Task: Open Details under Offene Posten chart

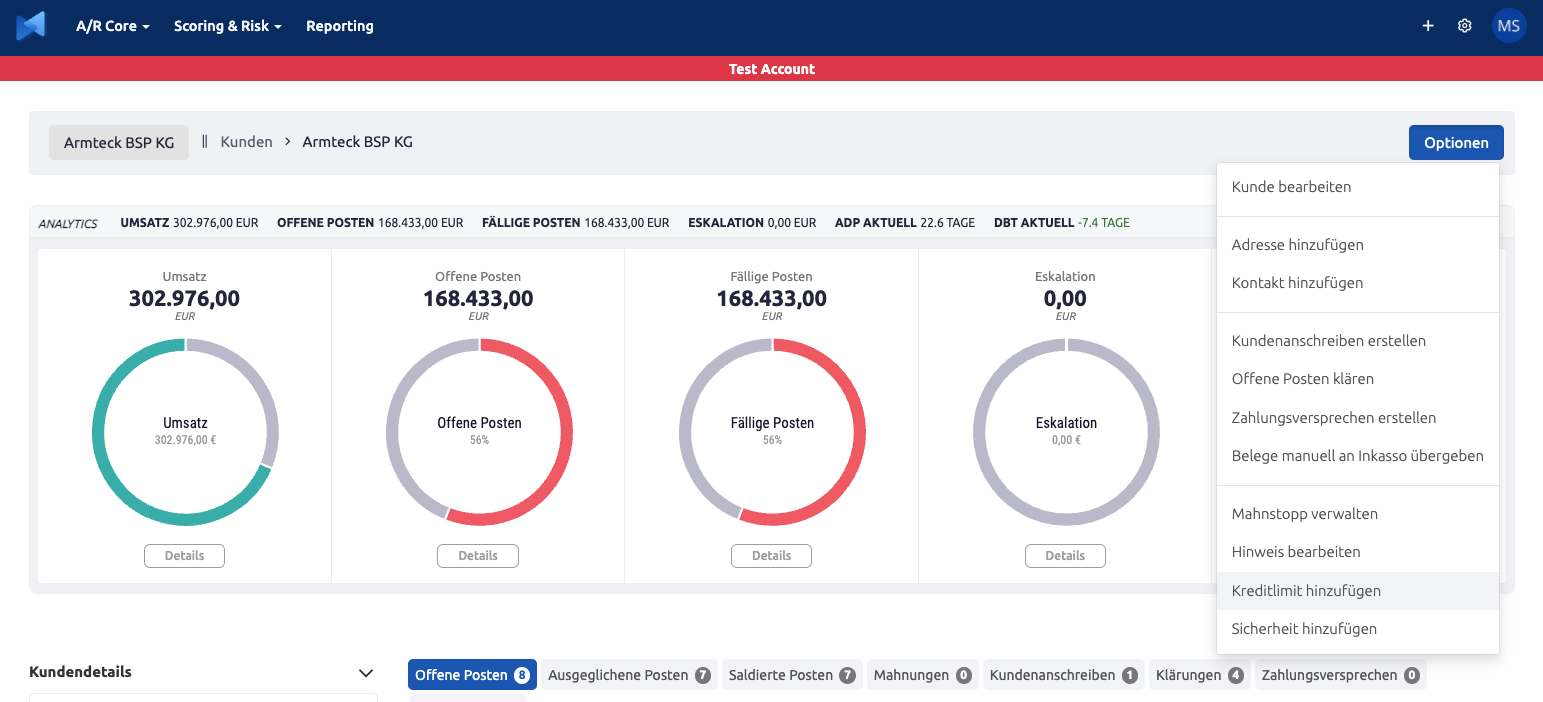Action: coord(478,556)
